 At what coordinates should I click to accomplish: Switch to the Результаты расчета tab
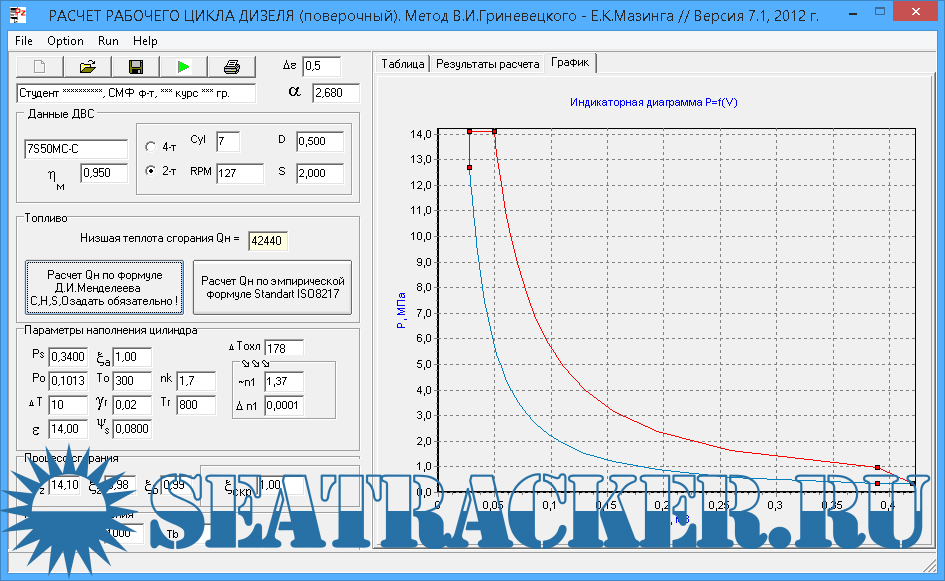(x=487, y=64)
